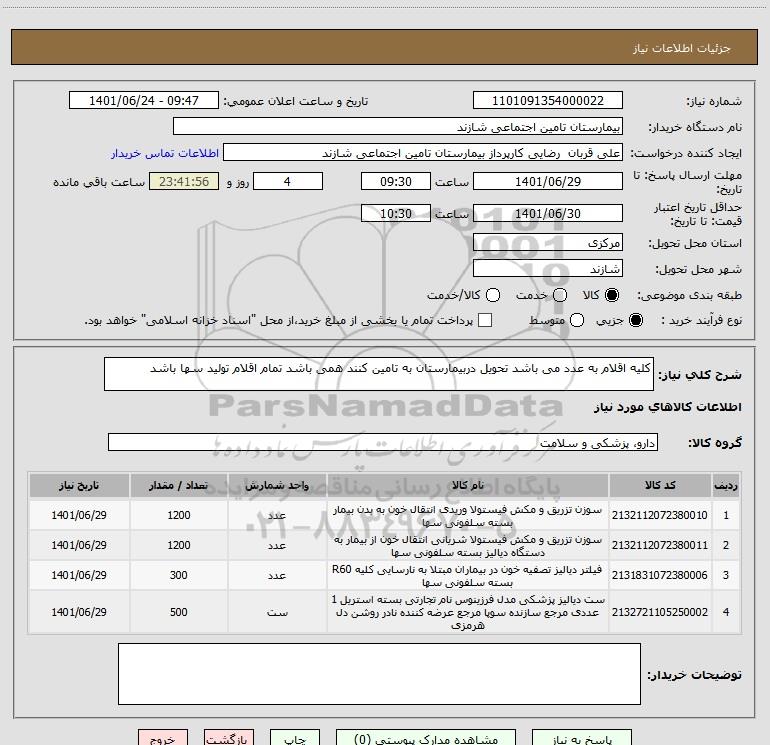Toggle the Islamic treasury payment checkbox

click(485, 320)
